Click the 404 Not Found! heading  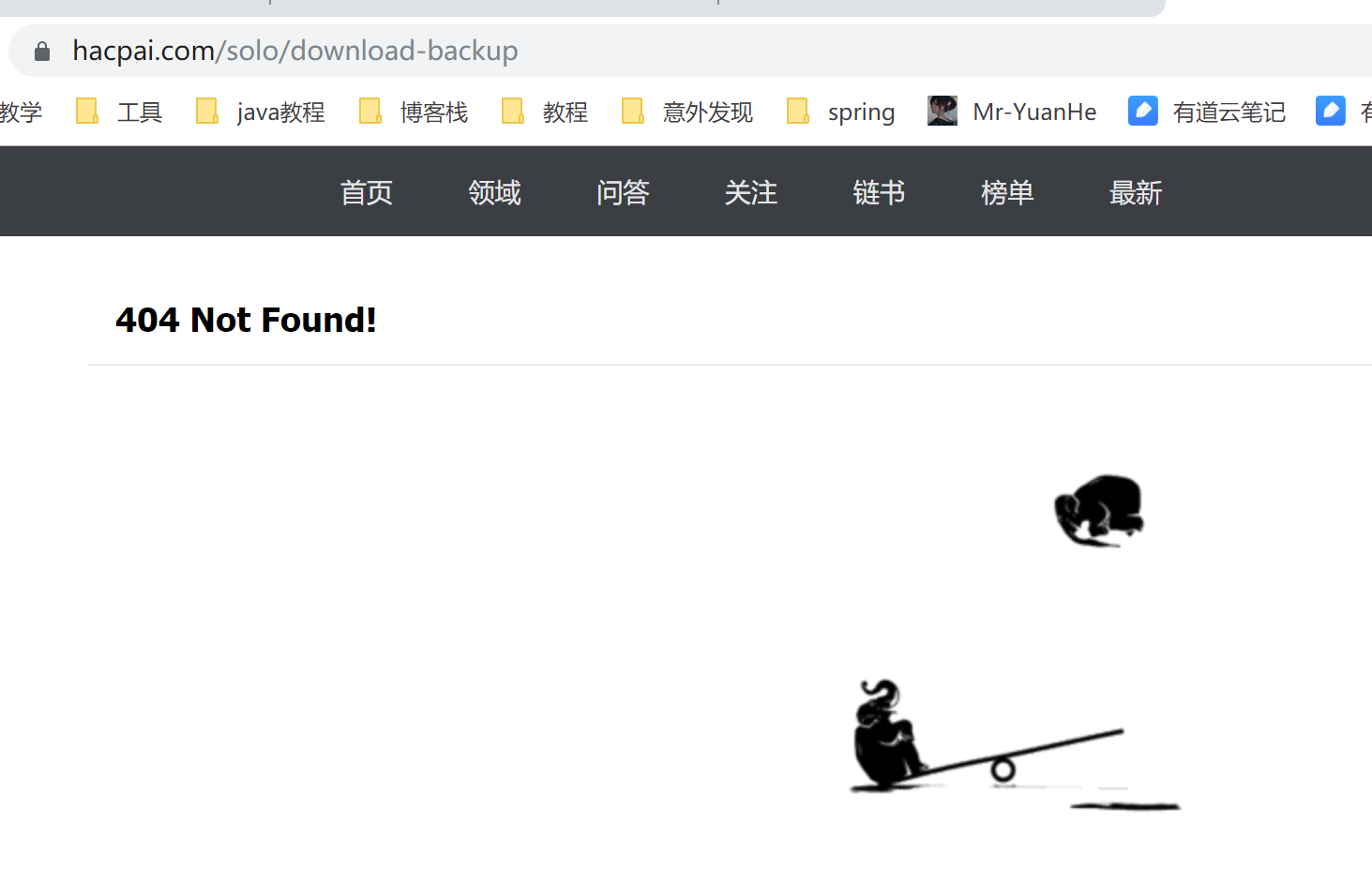[x=246, y=321]
